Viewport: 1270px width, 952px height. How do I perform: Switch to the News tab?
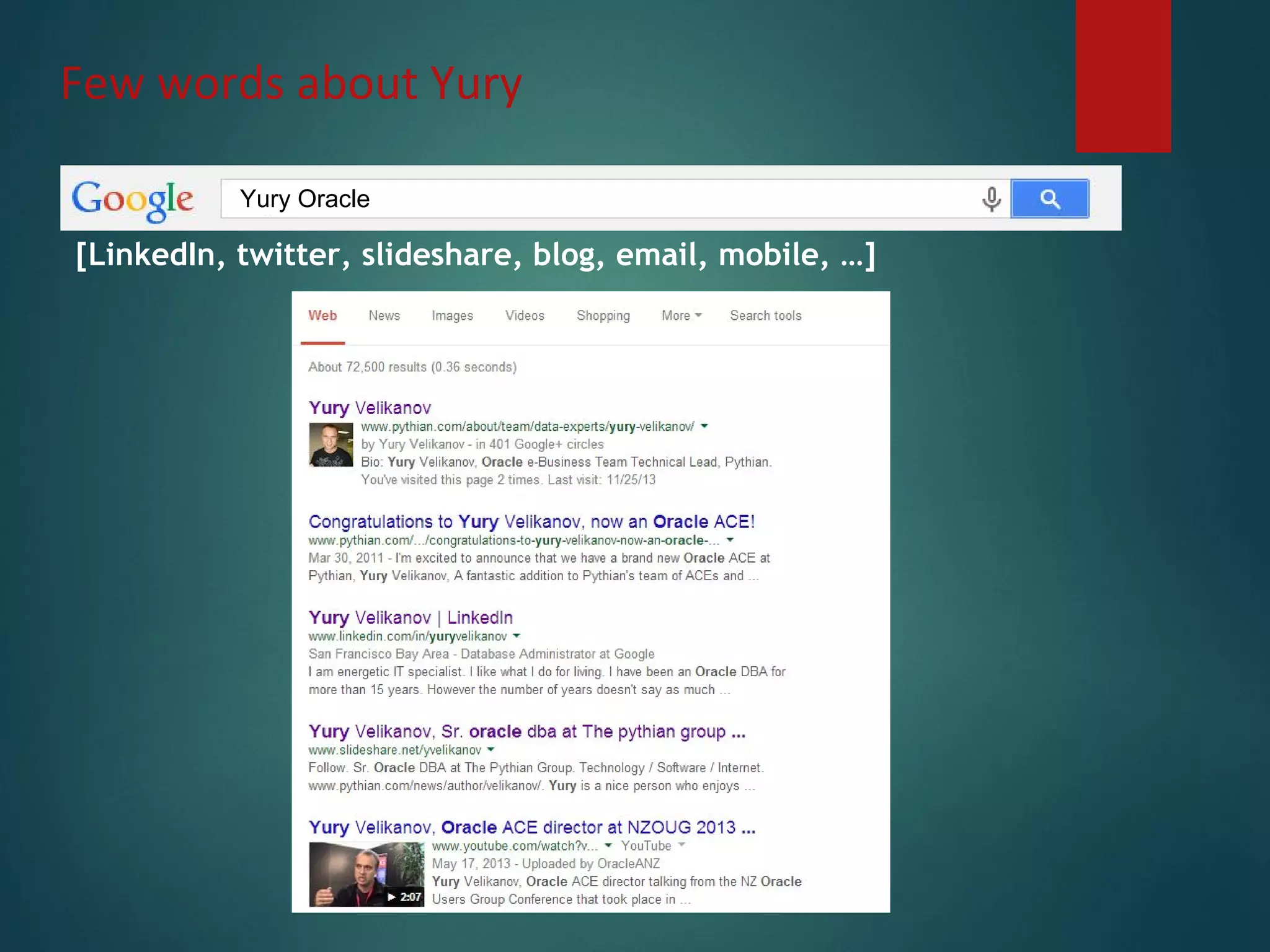pos(384,315)
